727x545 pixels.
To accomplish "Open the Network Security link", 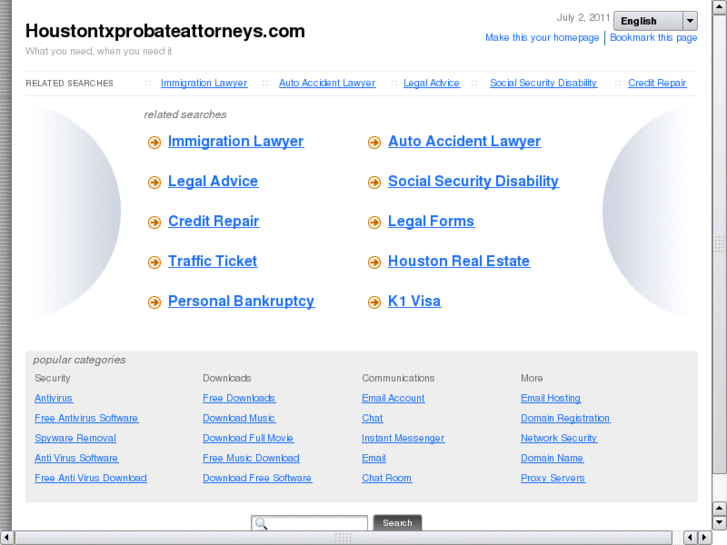I will 558,438.
